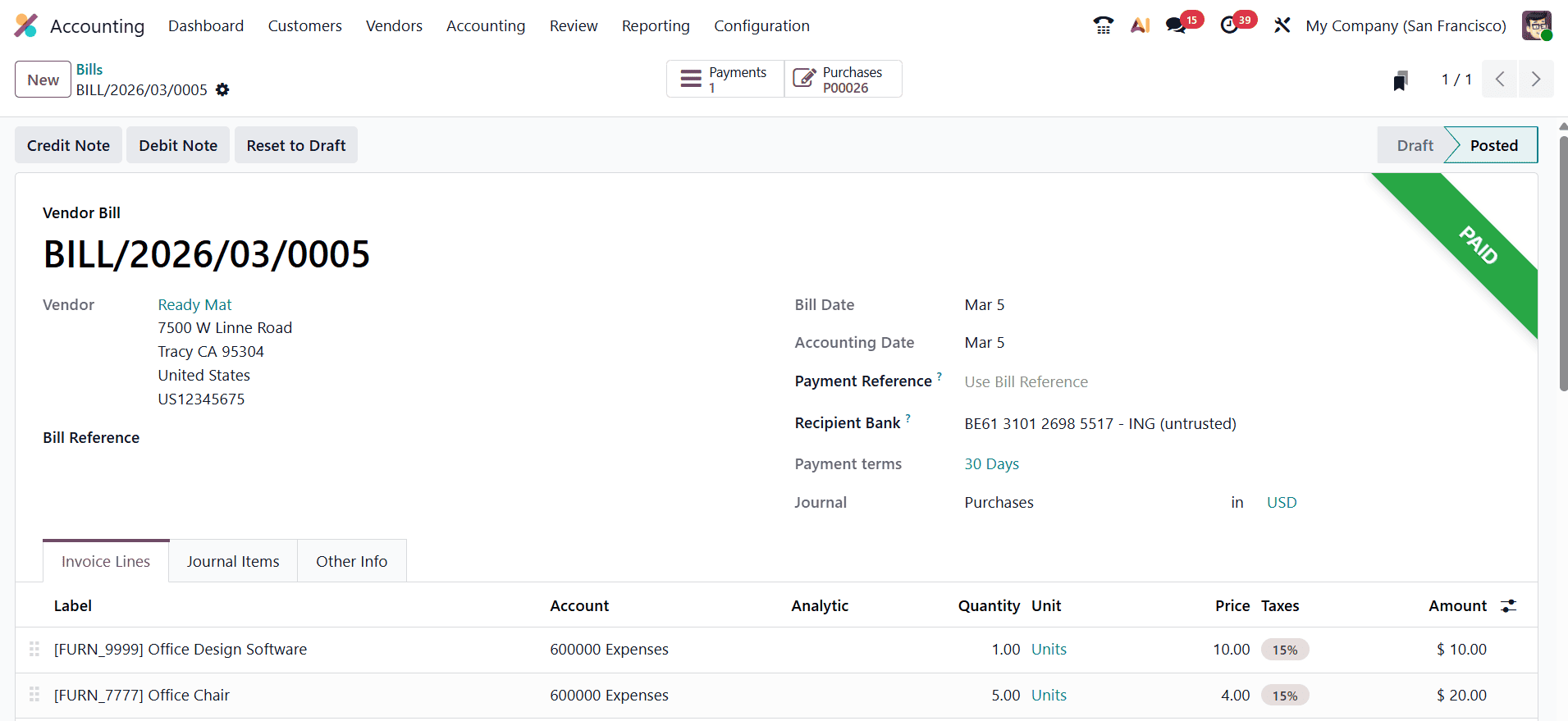The image size is (1568, 721).
Task: Click Payment Reference help question mark
Action: pos(939,376)
